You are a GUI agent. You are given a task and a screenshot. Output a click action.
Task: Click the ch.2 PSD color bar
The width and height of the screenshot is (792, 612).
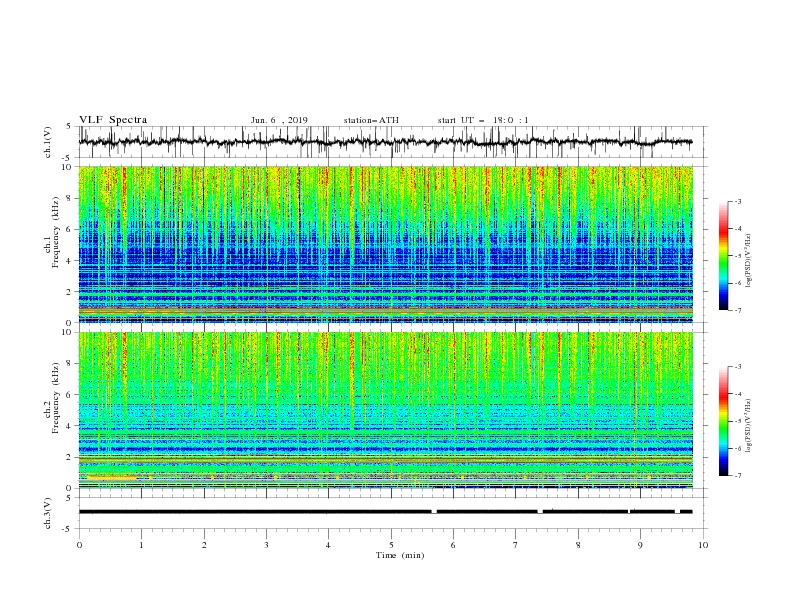723,421
